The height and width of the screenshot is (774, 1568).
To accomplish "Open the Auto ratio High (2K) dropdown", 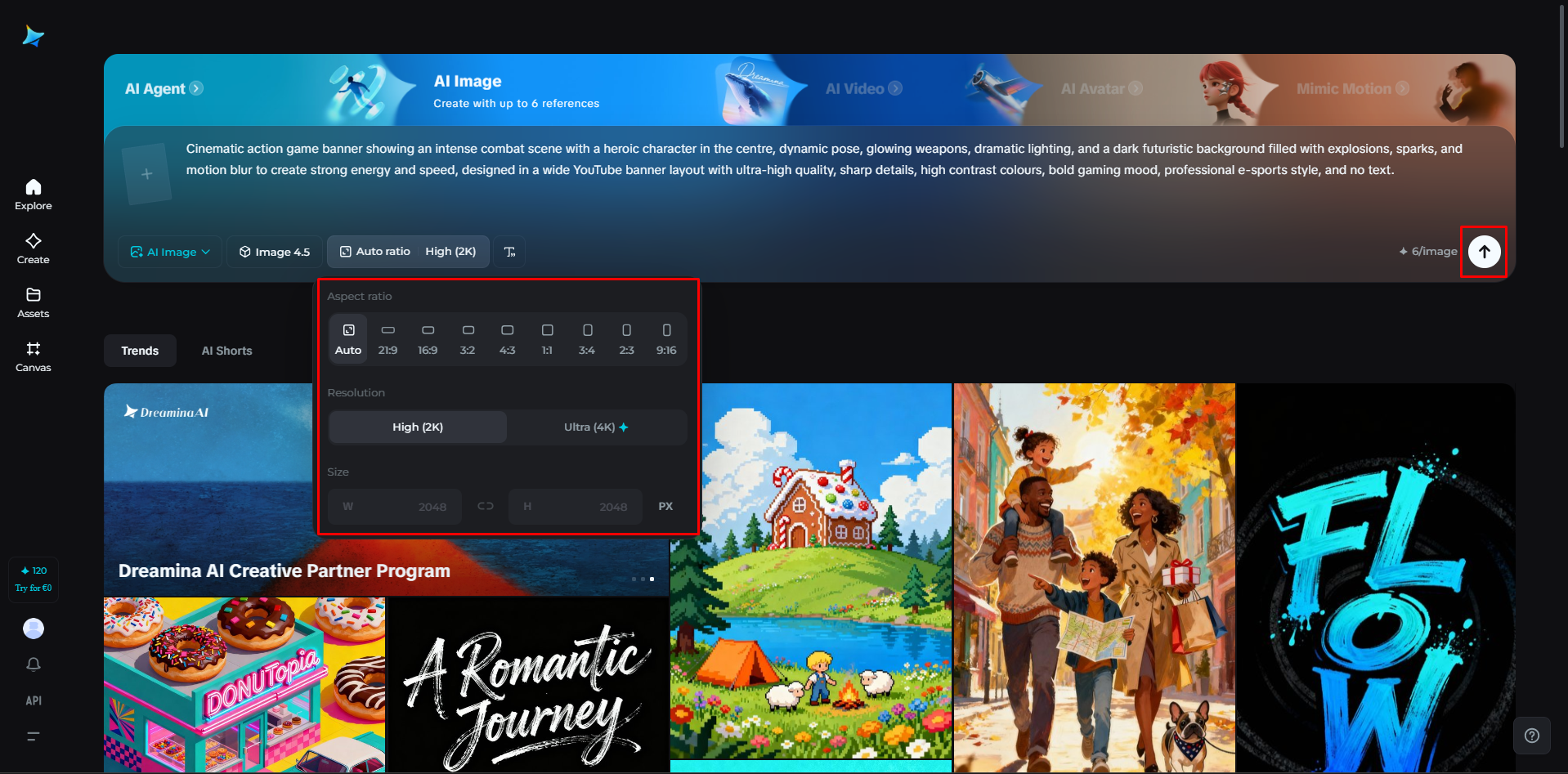I will coord(407,251).
